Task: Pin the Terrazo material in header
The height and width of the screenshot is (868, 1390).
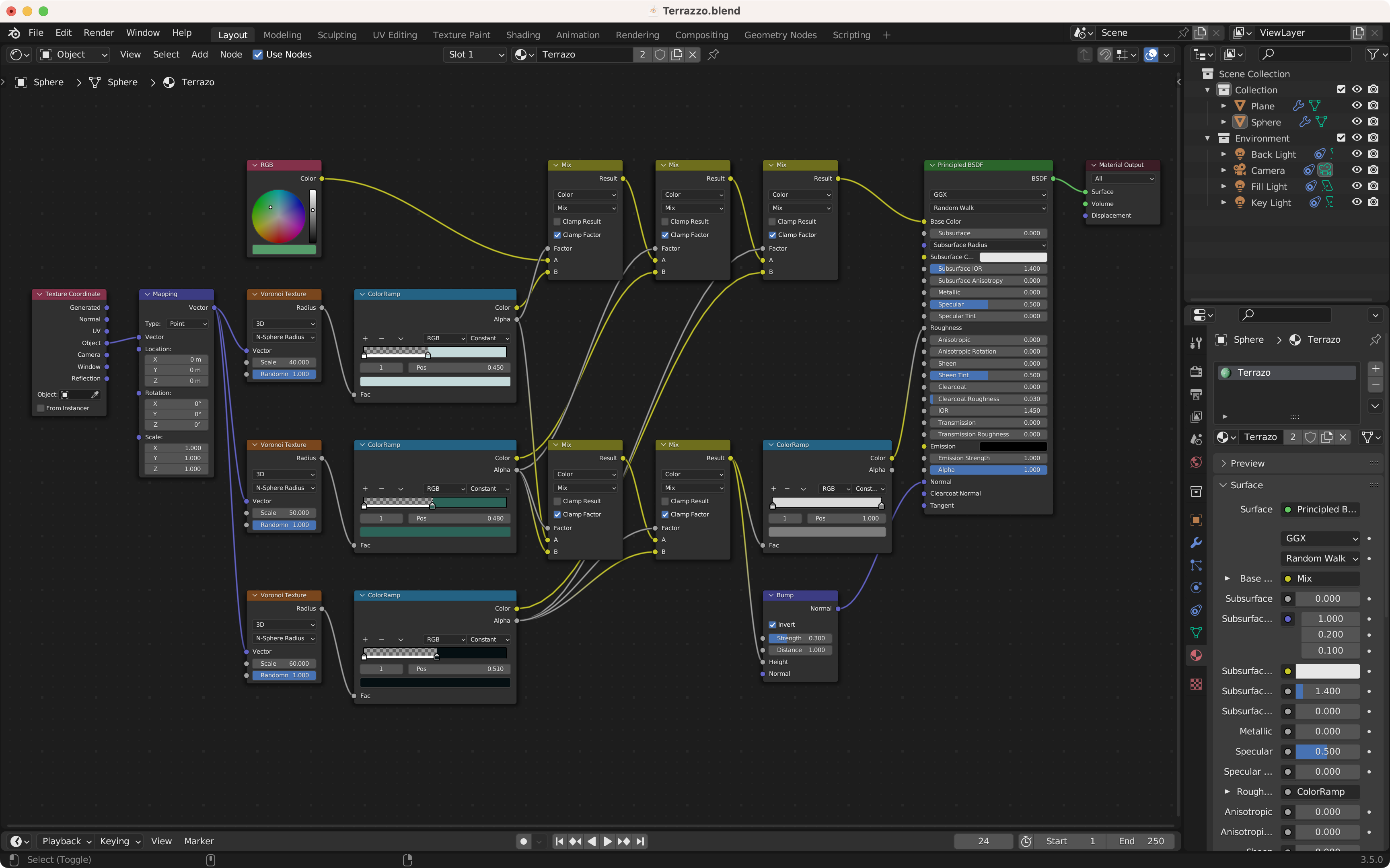Action: coord(714,55)
